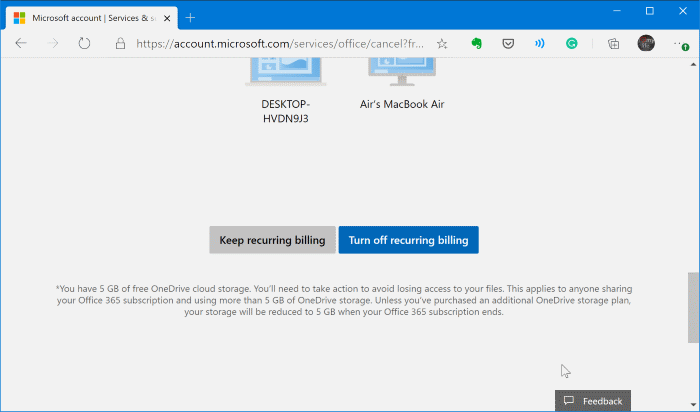The width and height of the screenshot is (700, 412).
Task: Reload the current page
Action: (x=84, y=43)
